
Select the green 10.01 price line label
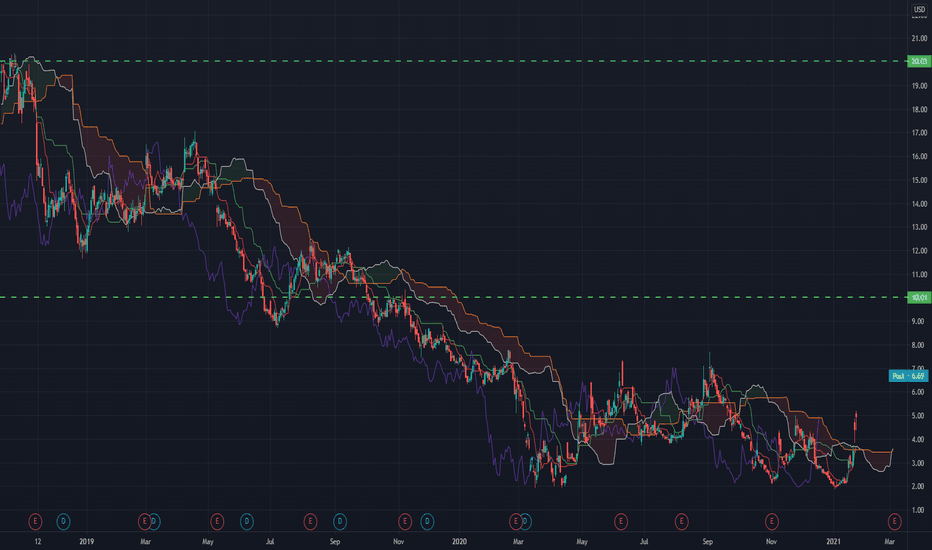pyautogui.click(x=919, y=297)
